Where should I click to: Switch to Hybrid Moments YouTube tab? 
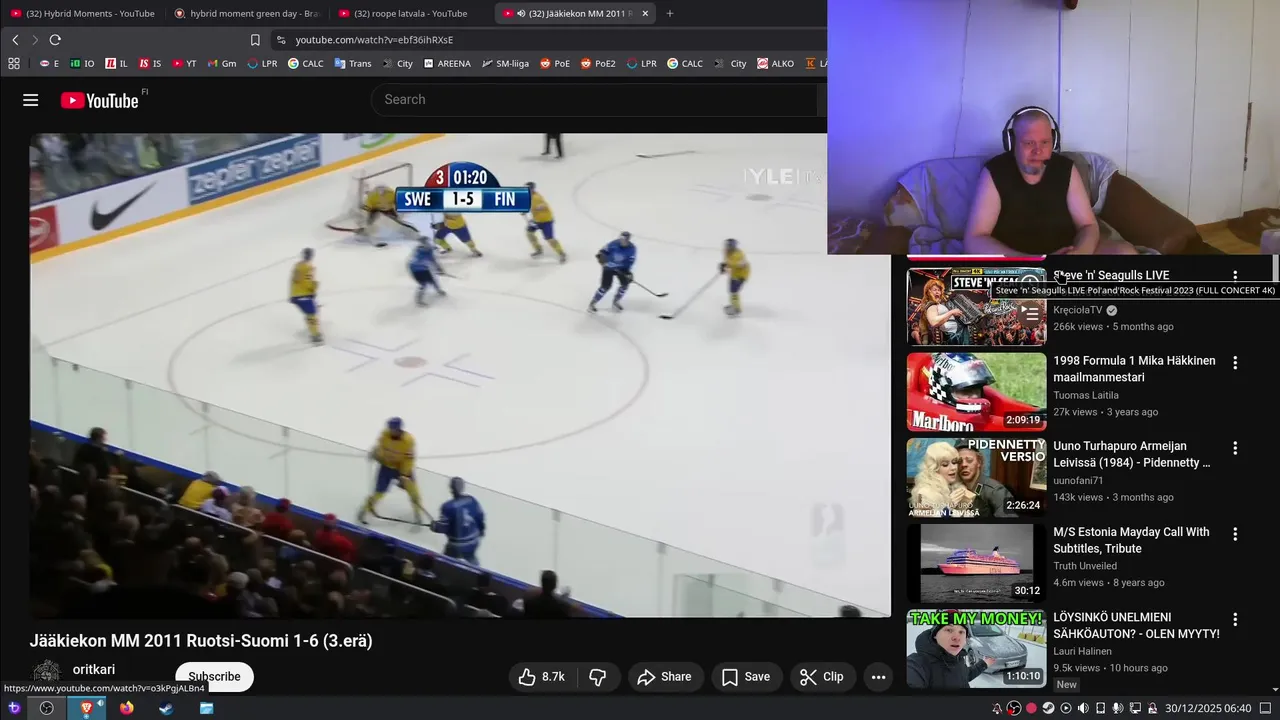point(82,13)
